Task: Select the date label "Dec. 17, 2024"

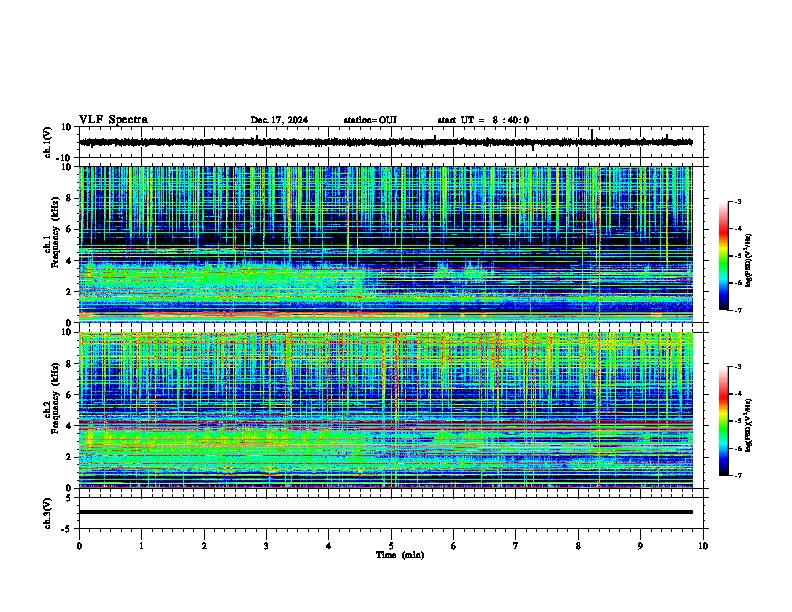Action: [x=279, y=120]
